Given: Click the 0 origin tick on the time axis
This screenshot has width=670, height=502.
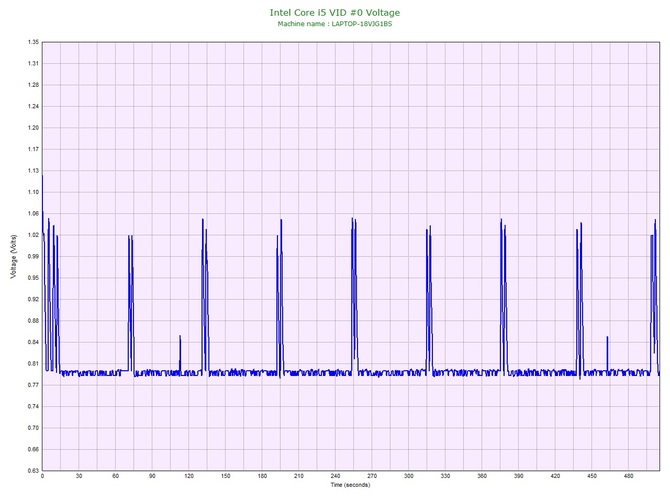Looking at the screenshot, I should [42, 476].
